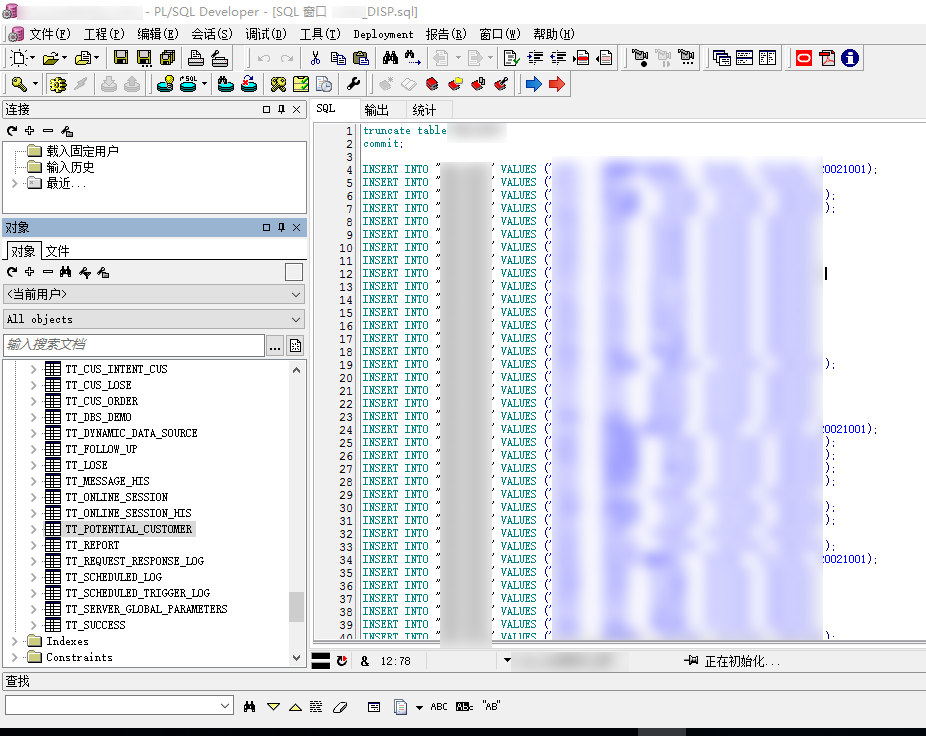
Task: Click the Save All stacked disks icon
Action: point(167,58)
